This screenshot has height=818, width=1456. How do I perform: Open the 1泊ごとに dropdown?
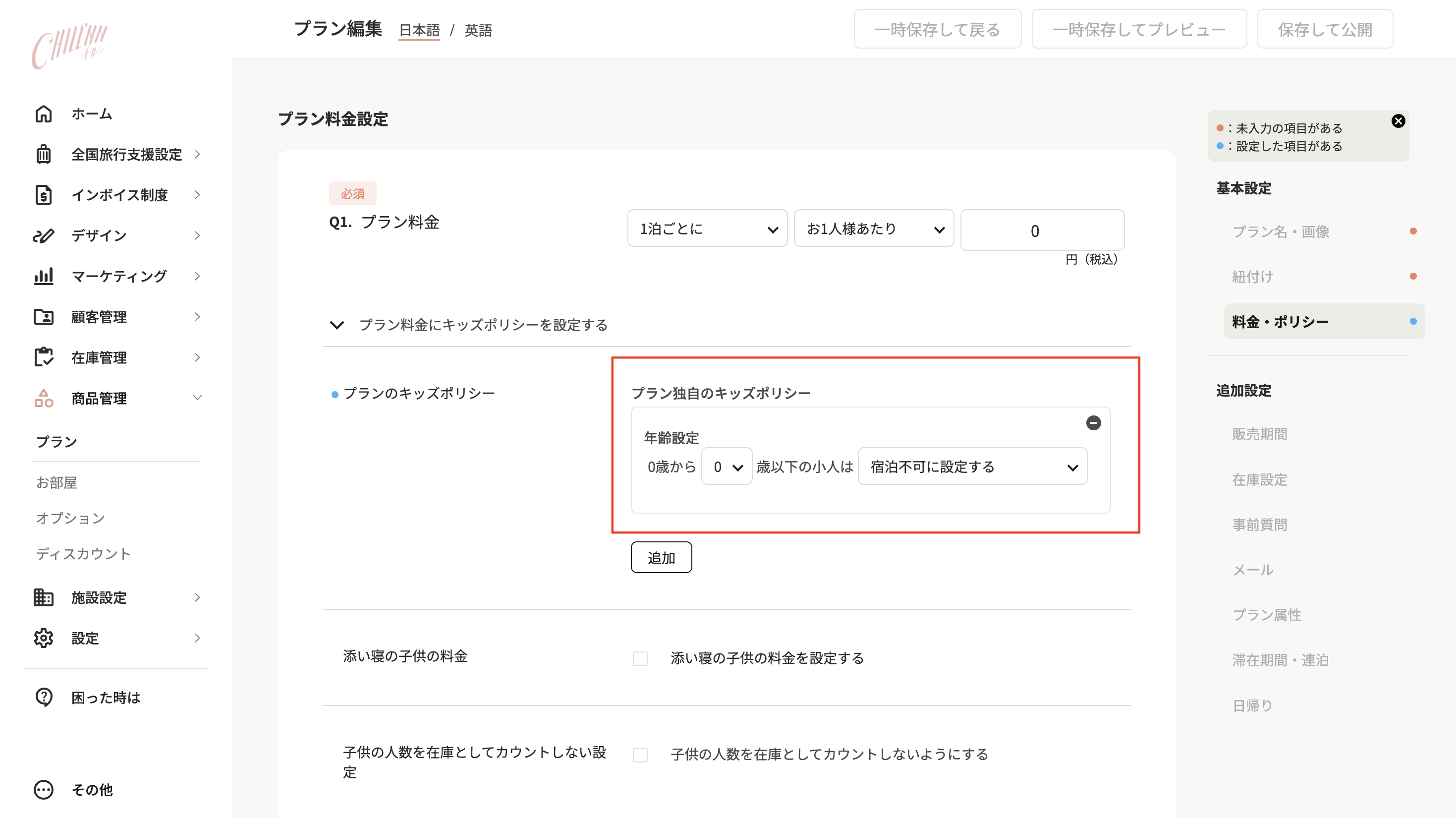click(x=707, y=229)
